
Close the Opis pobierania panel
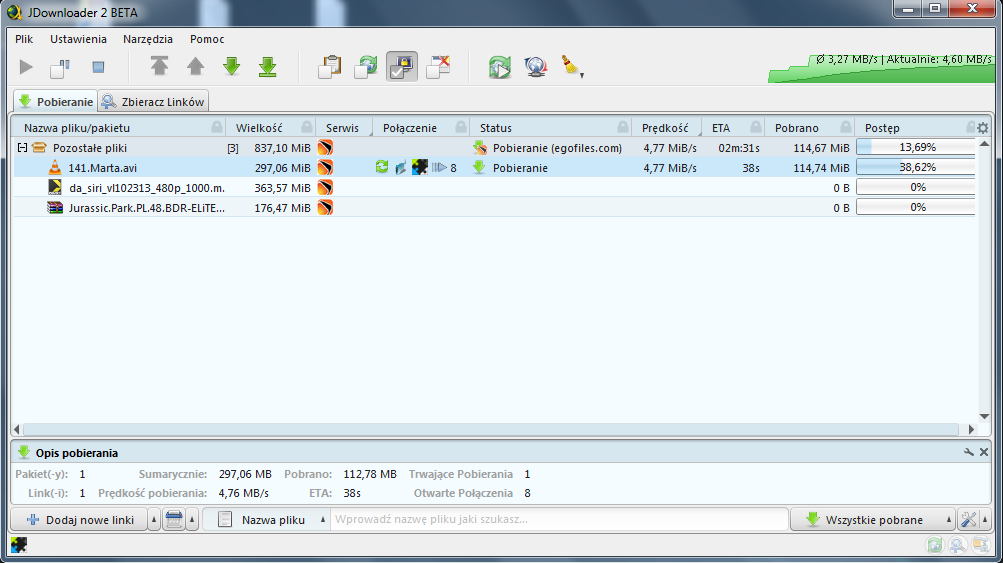pyautogui.click(x=984, y=452)
